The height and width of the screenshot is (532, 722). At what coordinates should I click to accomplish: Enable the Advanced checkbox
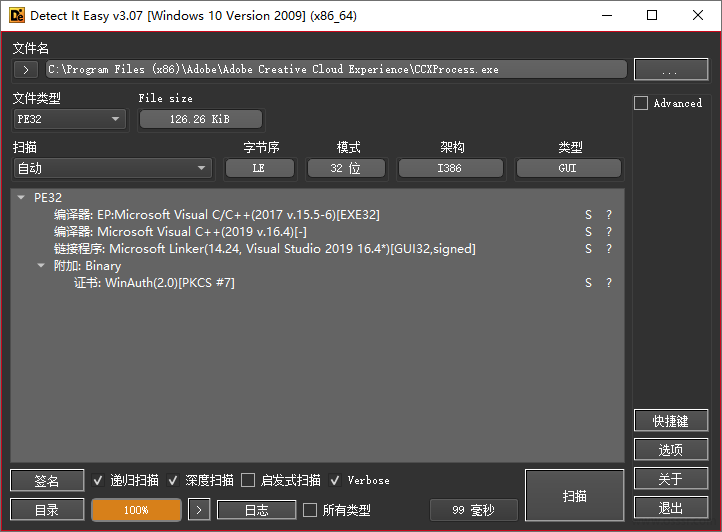pyautogui.click(x=641, y=103)
